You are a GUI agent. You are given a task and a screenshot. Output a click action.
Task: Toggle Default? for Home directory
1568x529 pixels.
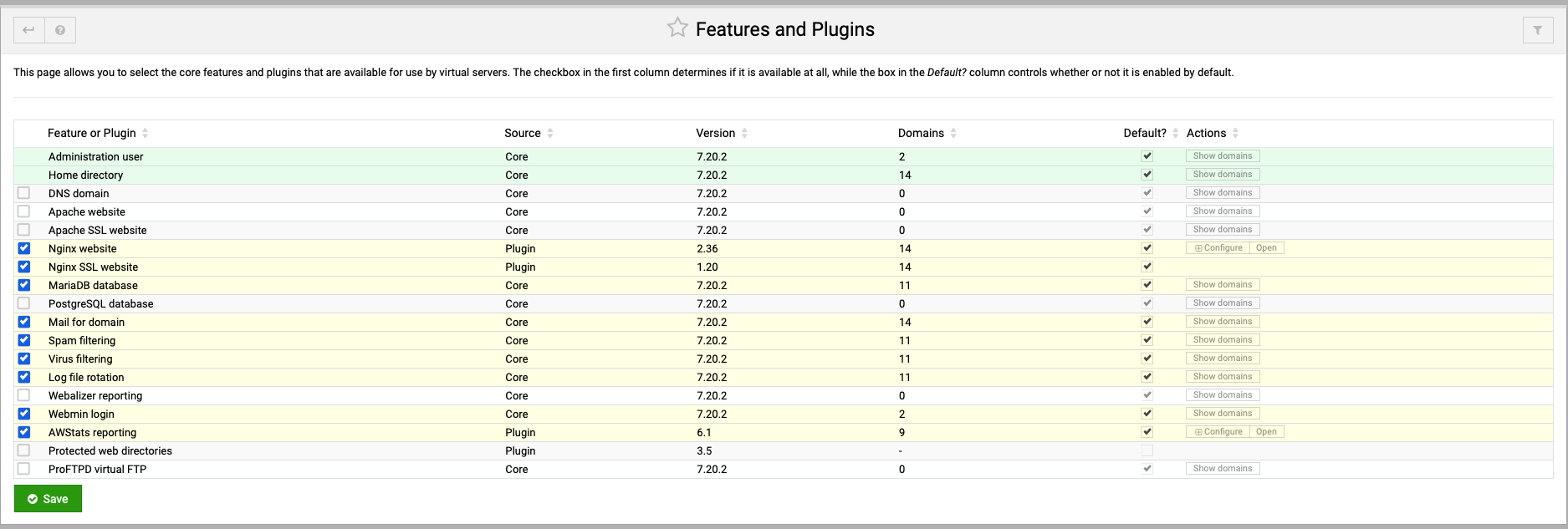tap(1147, 175)
